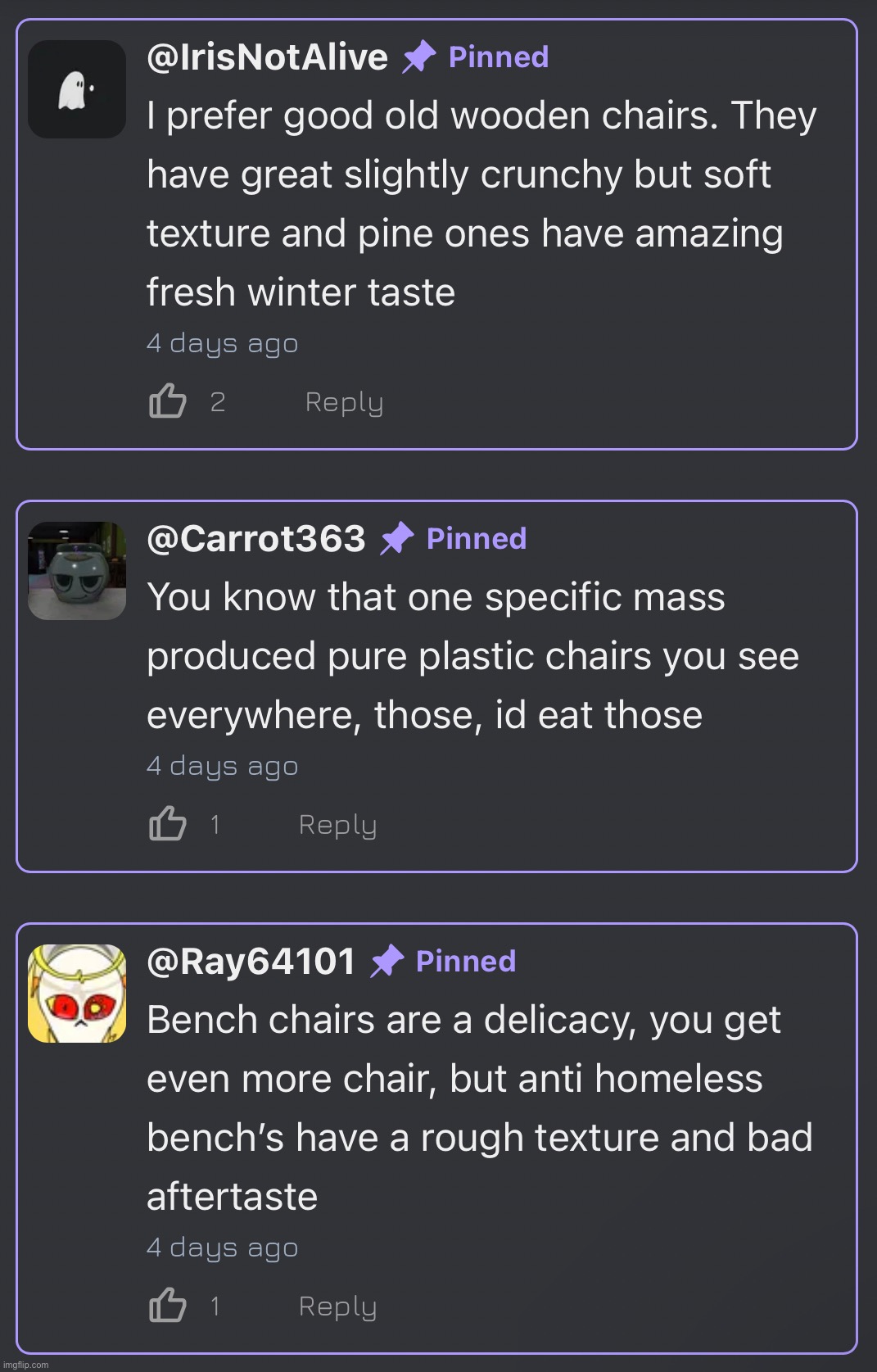Screen dimensions: 877x1372
Task: Click the Pinned label on IrisNotAlive's comment
Action: pos(499,57)
